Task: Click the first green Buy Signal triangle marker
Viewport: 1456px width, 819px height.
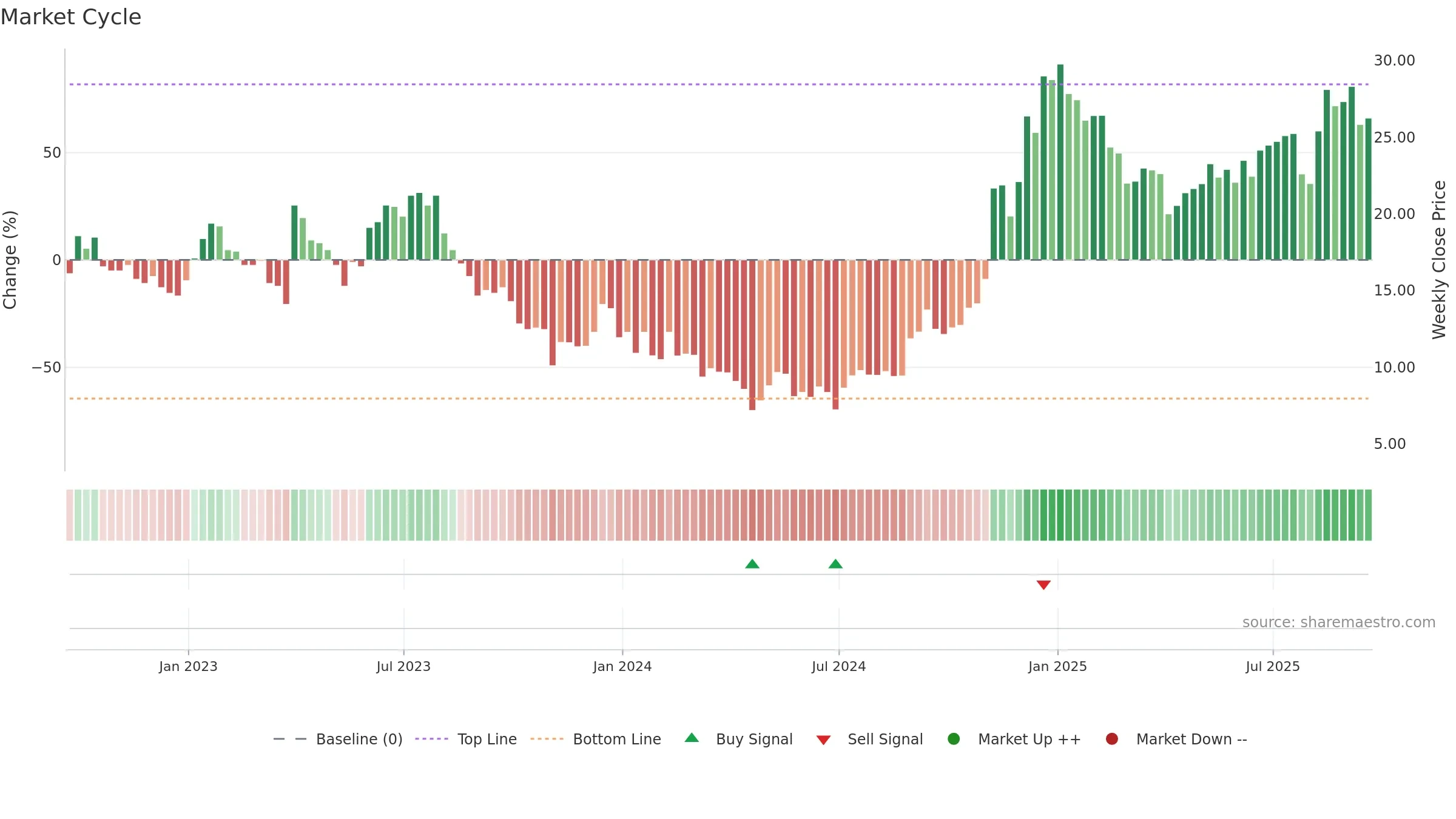Action: pos(752,564)
